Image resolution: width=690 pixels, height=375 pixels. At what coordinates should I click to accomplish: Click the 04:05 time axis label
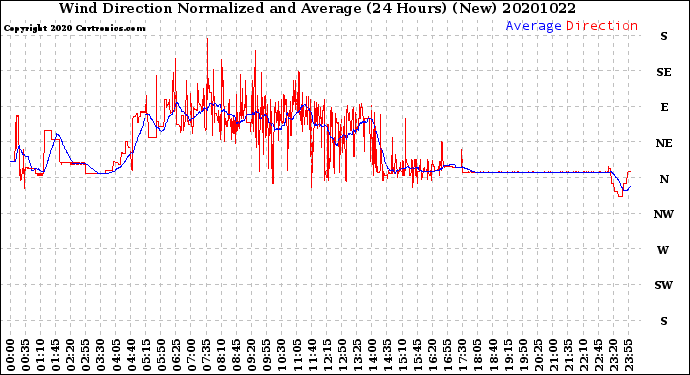tap(116, 355)
